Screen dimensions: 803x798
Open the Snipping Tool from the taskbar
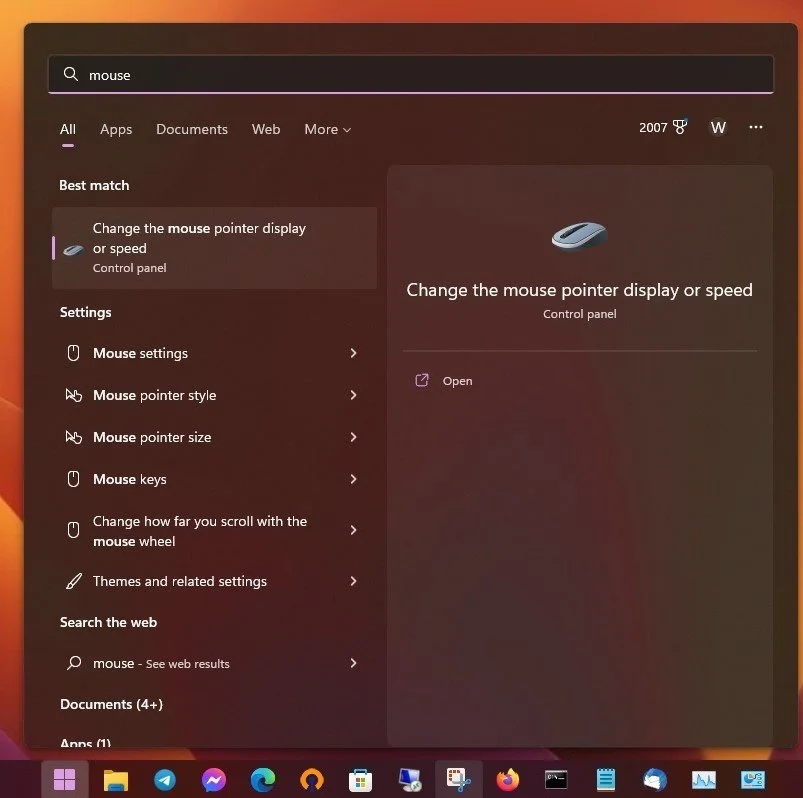click(x=458, y=779)
